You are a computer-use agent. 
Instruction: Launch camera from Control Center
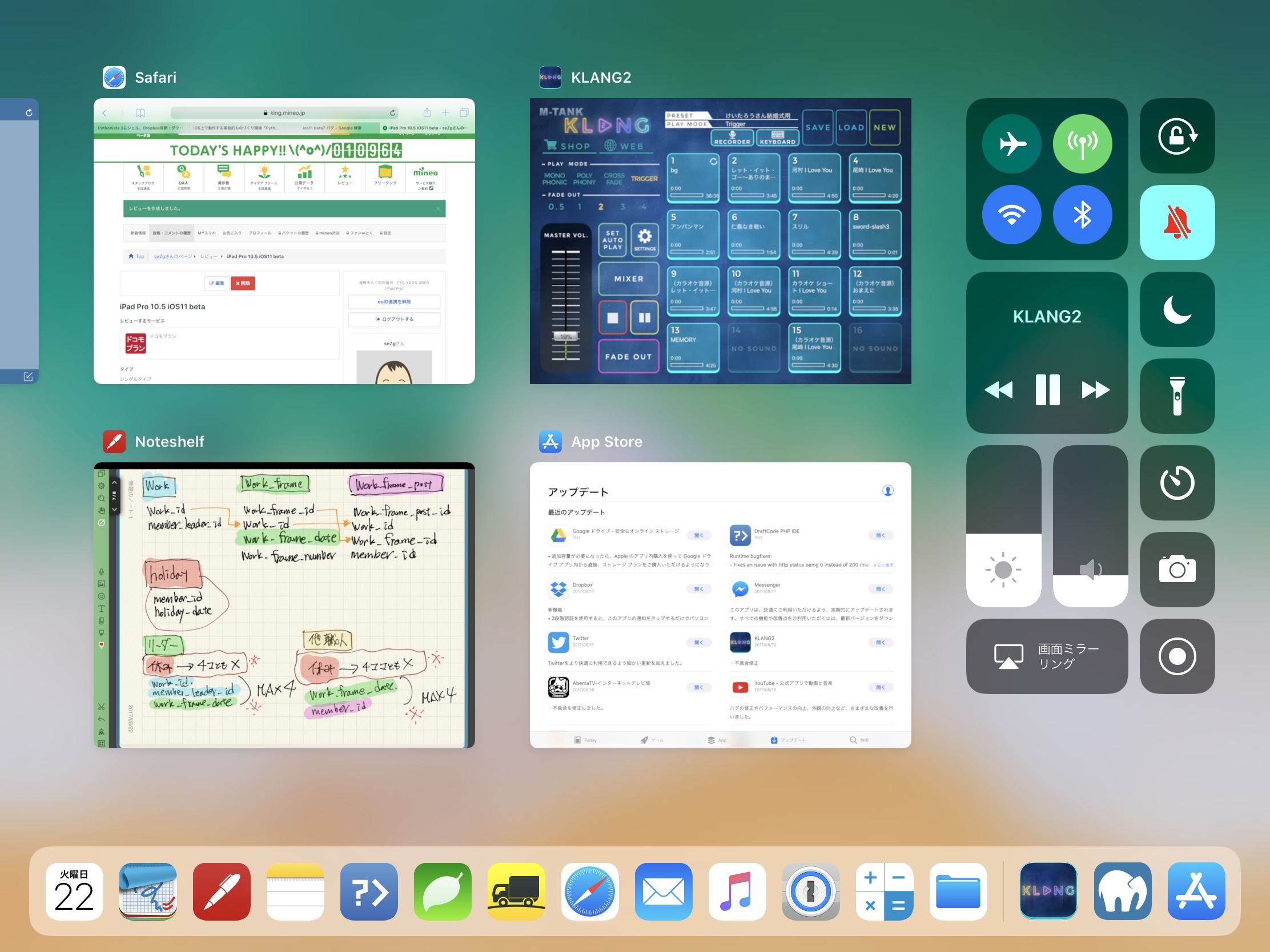(1176, 569)
